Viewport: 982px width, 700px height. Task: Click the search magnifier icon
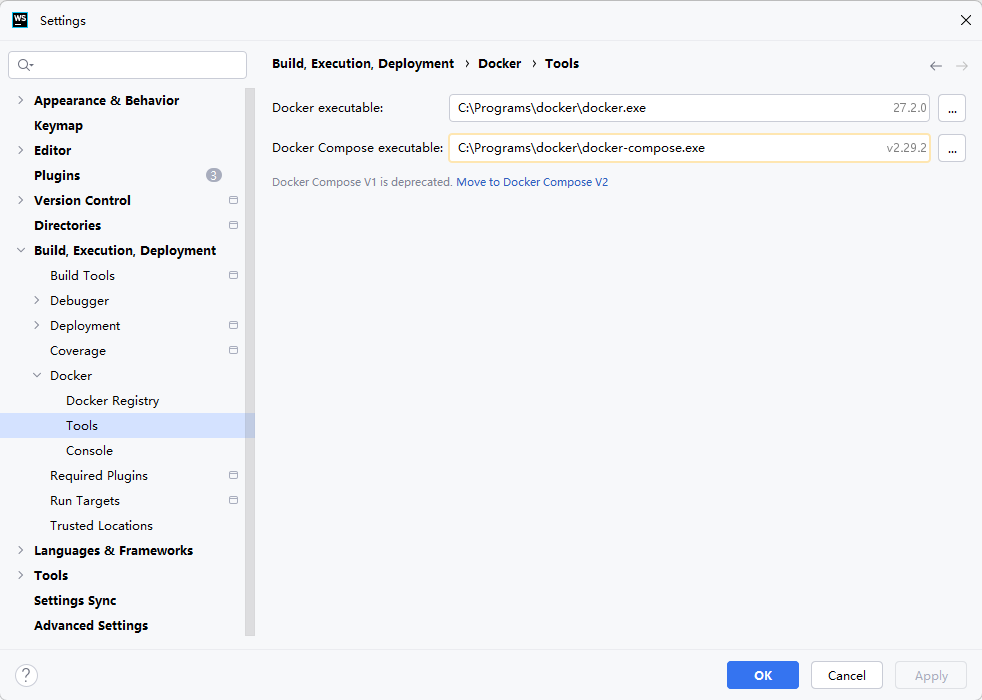25,65
